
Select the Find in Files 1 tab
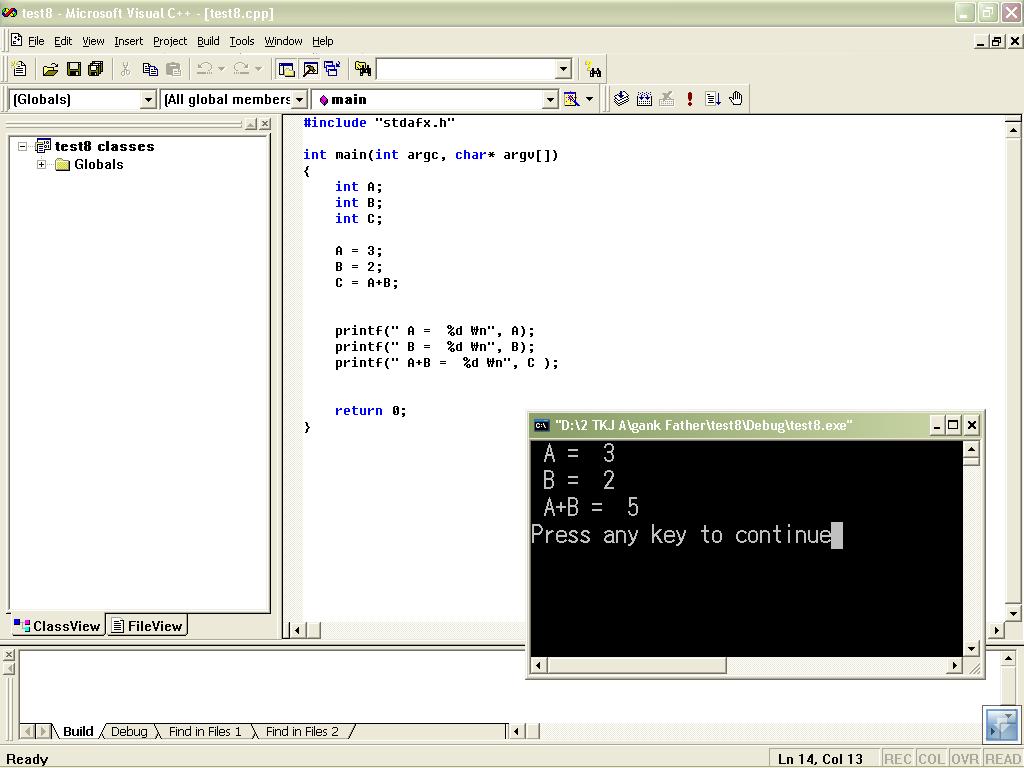coord(204,731)
